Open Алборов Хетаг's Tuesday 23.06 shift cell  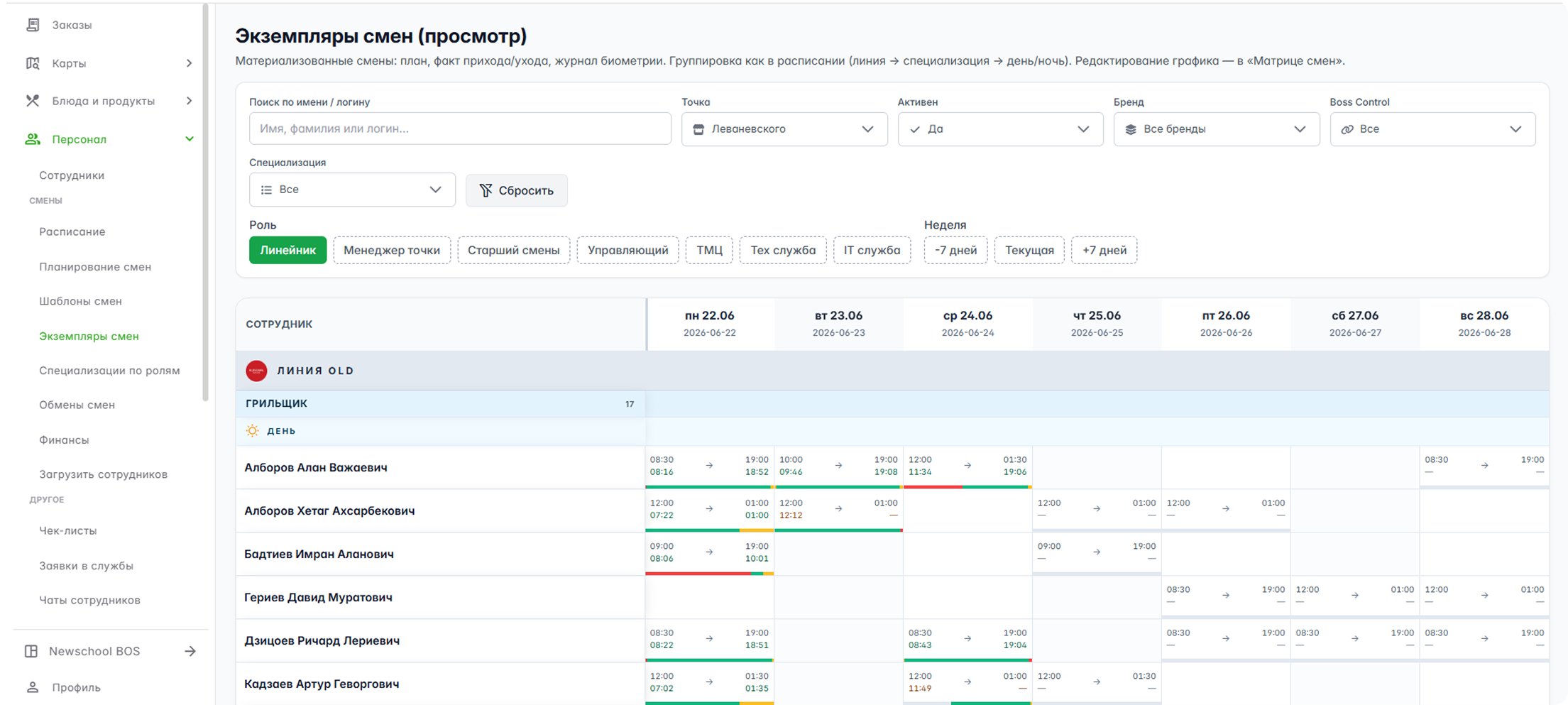838,510
